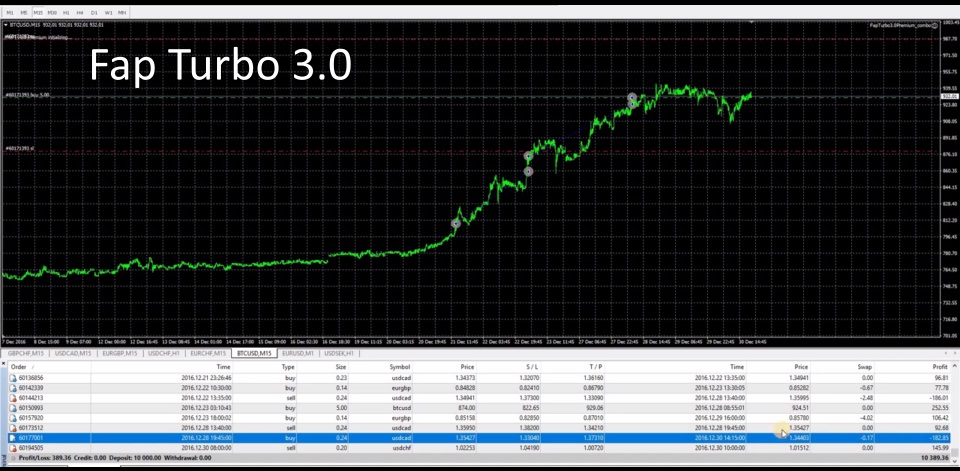Open the EURGBP,M15 chart tab
Screen dimensions: 960x471
click(119, 353)
